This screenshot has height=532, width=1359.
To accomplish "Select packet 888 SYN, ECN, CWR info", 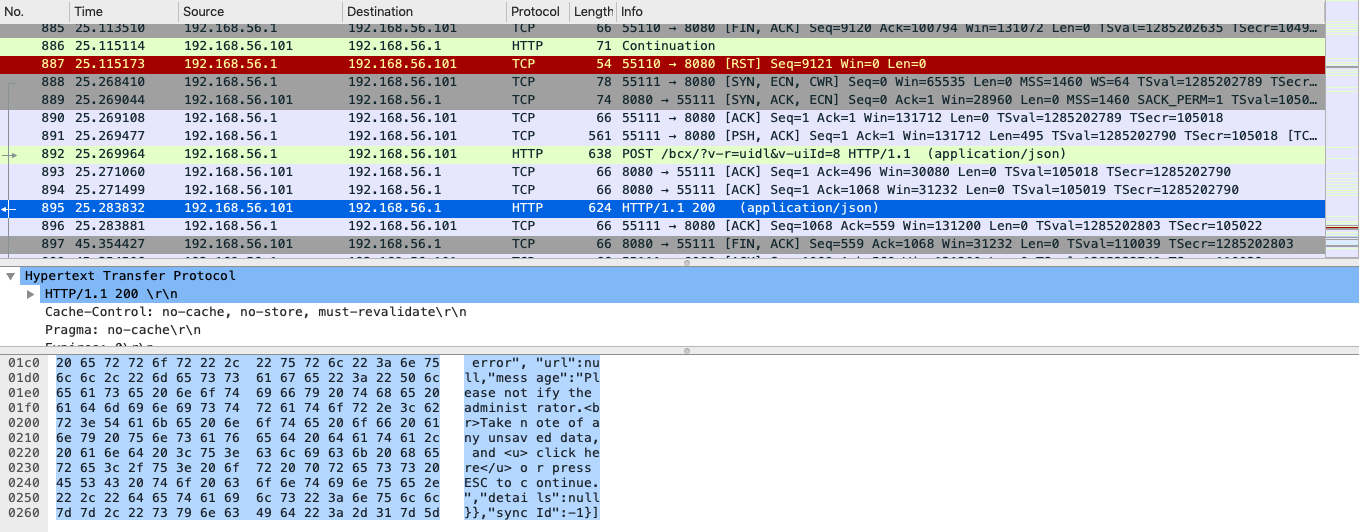I will (970, 82).
